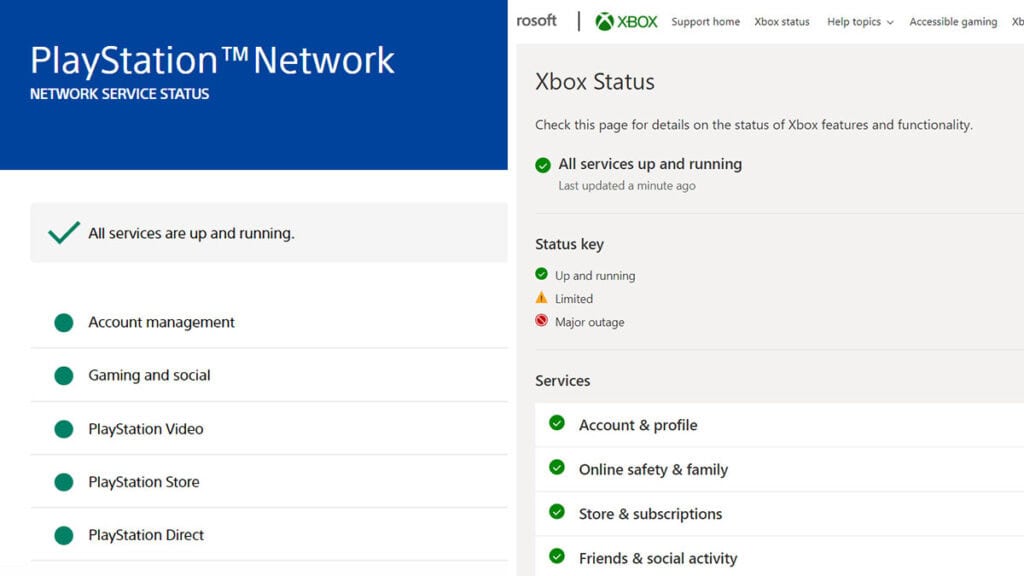Select the yellow Limited warning icon
Viewport: 1024px width, 576px height.
pyautogui.click(x=542, y=298)
